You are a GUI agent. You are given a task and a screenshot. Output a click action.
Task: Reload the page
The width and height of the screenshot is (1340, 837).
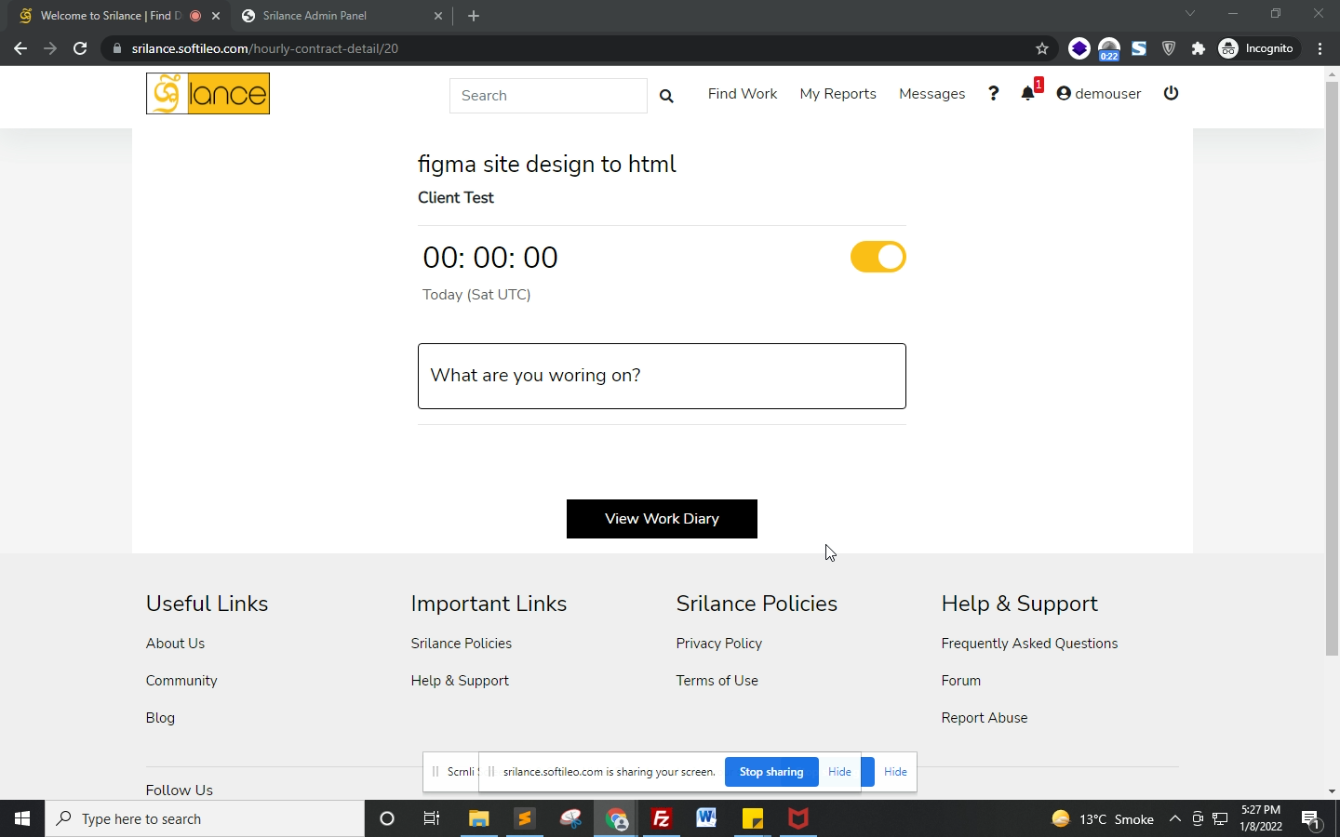[80, 48]
